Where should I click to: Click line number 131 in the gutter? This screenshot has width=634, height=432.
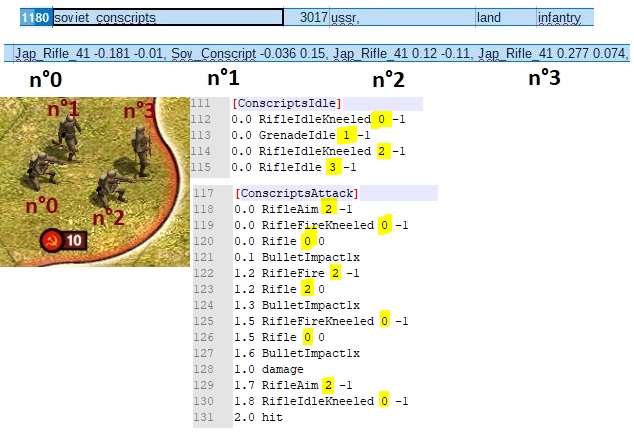pyautogui.click(x=203, y=417)
